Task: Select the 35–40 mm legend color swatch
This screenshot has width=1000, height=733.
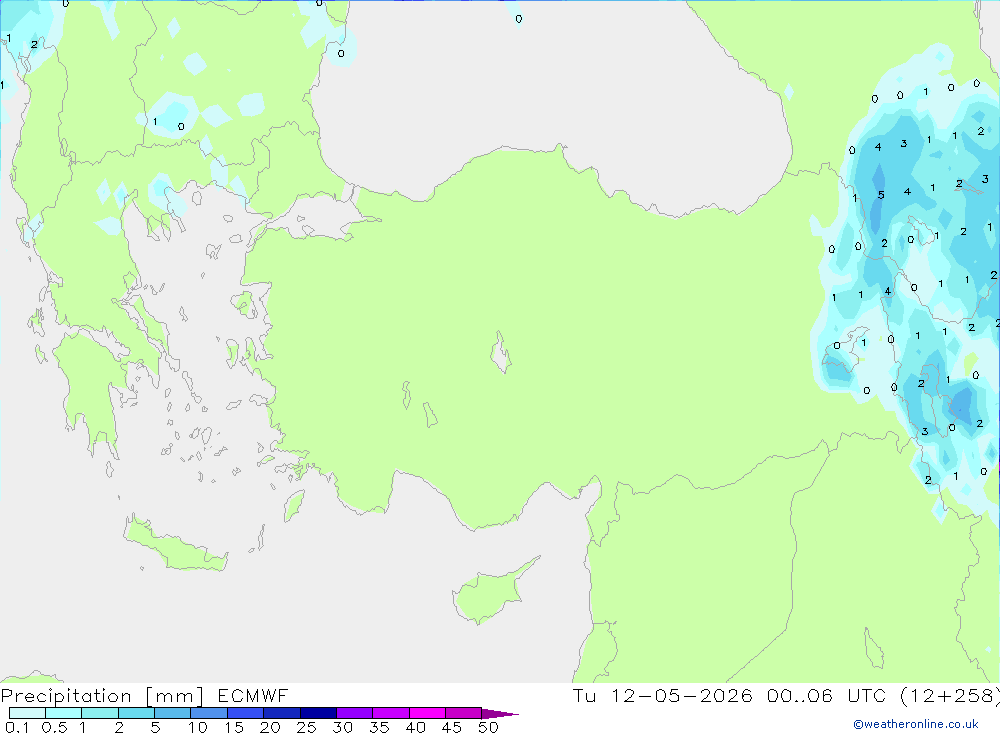Action: (391, 713)
